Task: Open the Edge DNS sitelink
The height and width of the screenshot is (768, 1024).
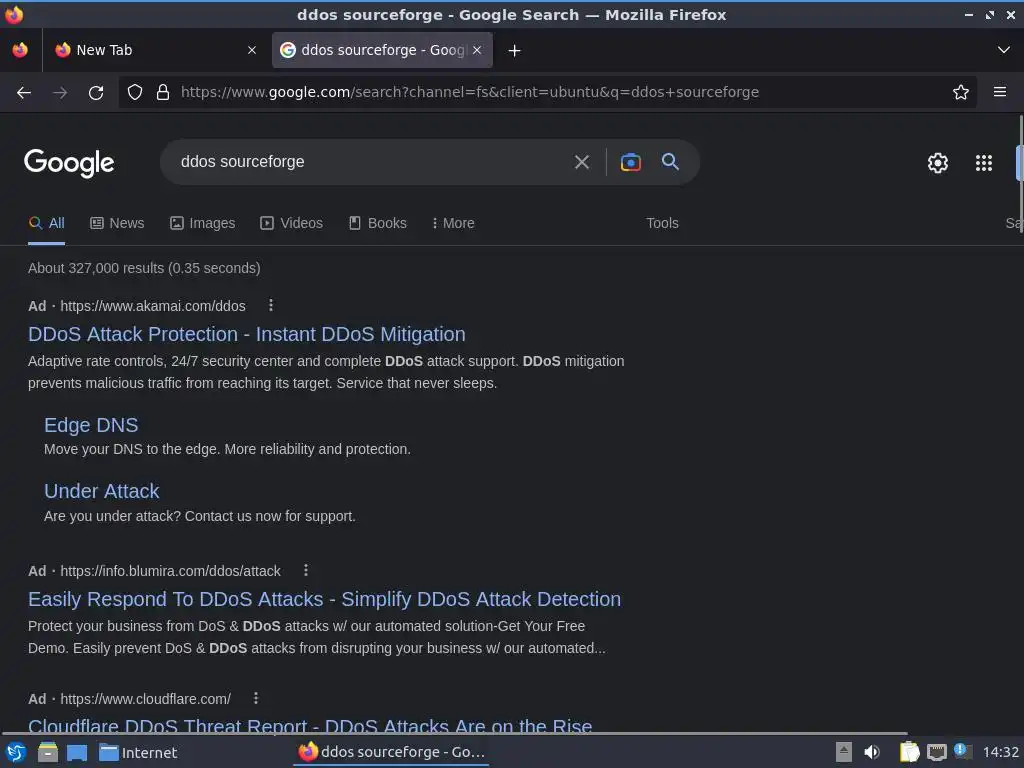Action: pyautogui.click(x=91, y=425)
